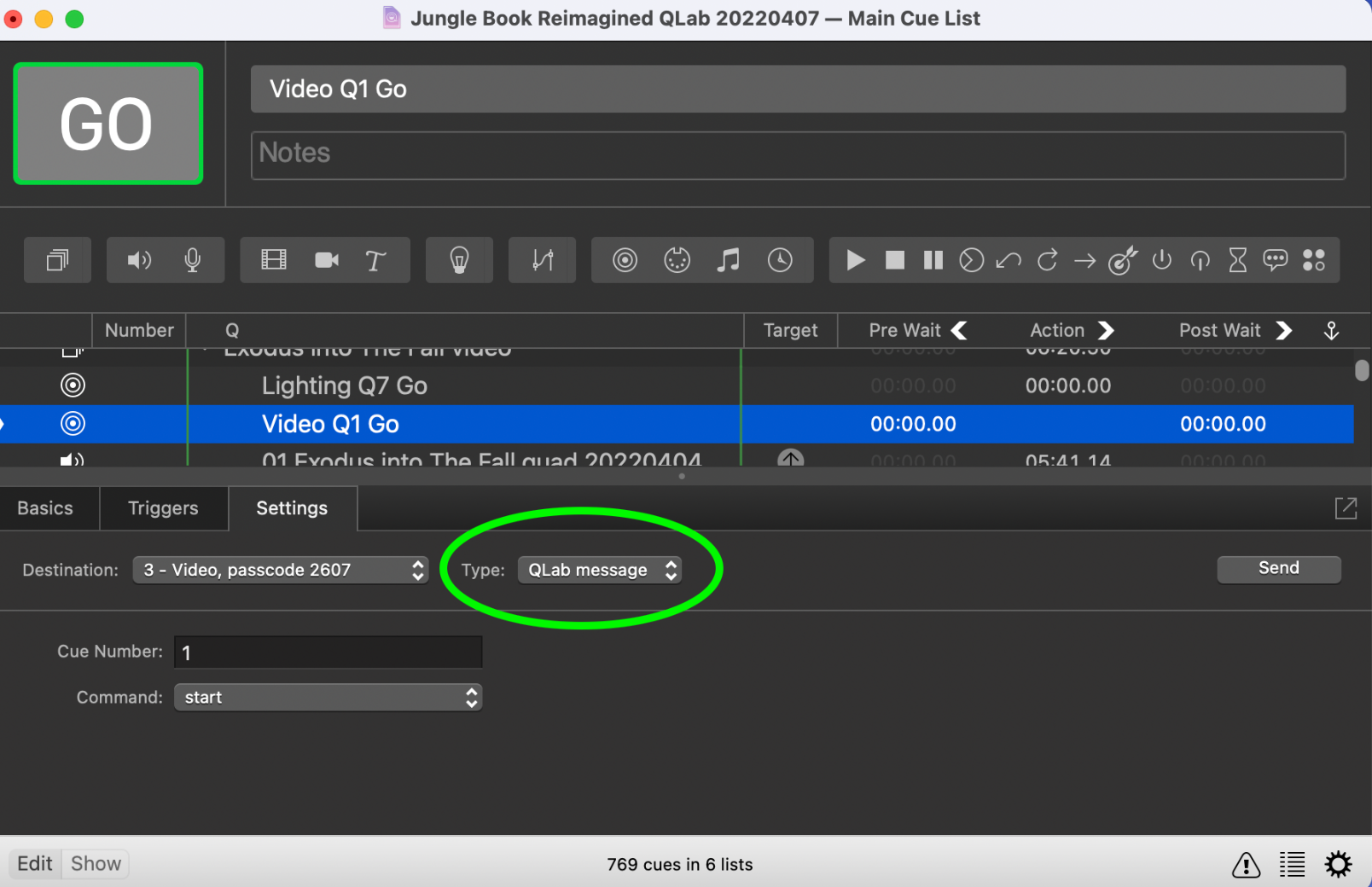Image resolution: width=1372 pixels, height=887 pixels.
Task: Click the Number column header
Action: coord(139,331)
